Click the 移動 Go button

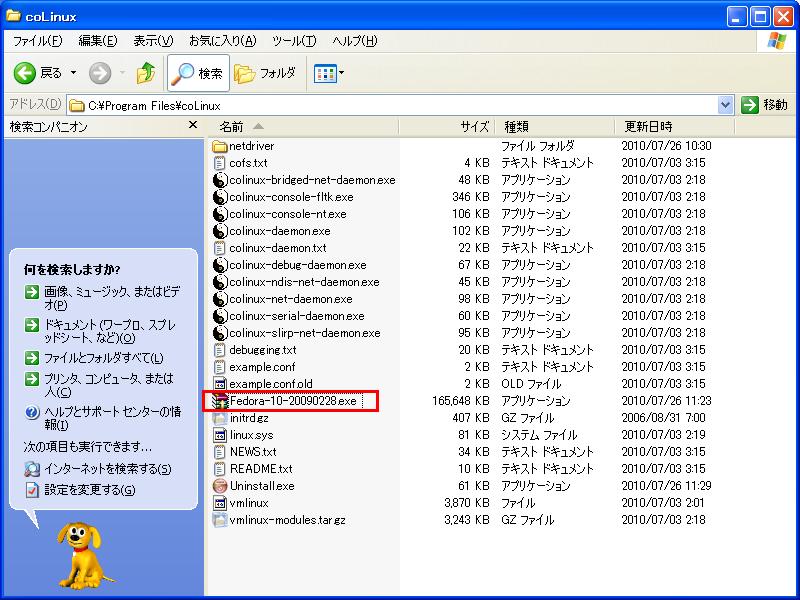click(764, 105)
